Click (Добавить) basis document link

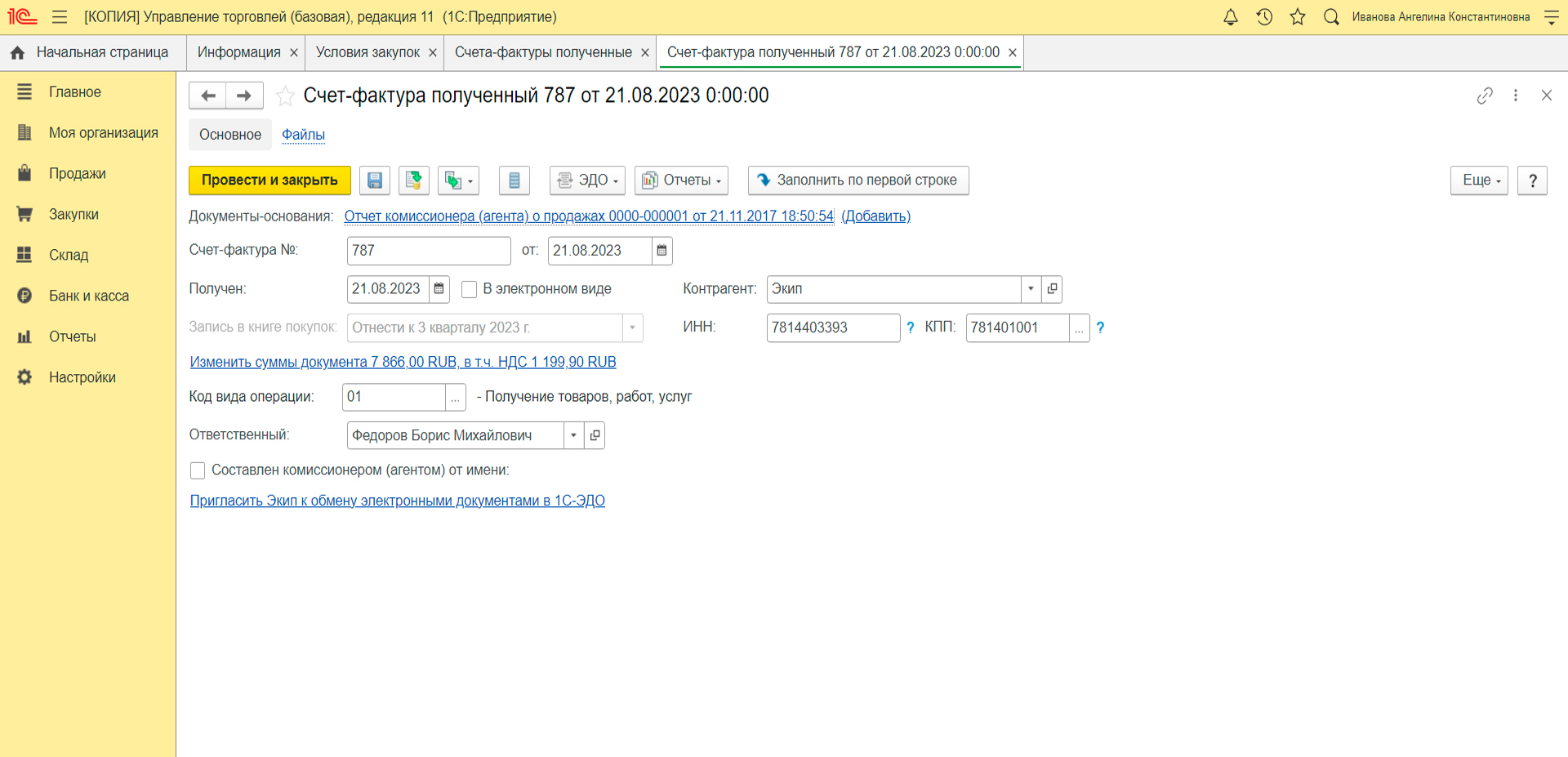875,216
